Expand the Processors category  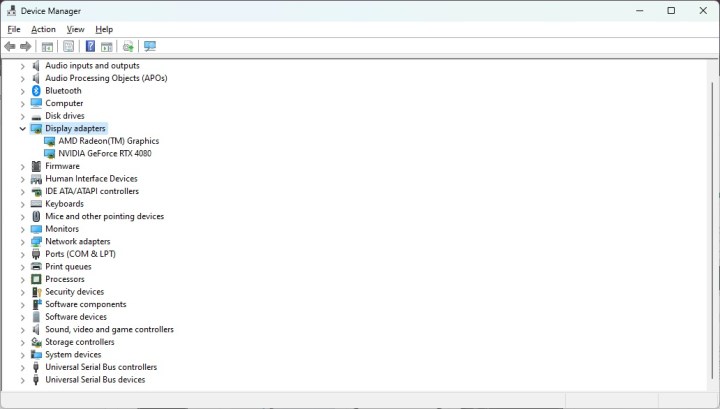tap(22, 280)
